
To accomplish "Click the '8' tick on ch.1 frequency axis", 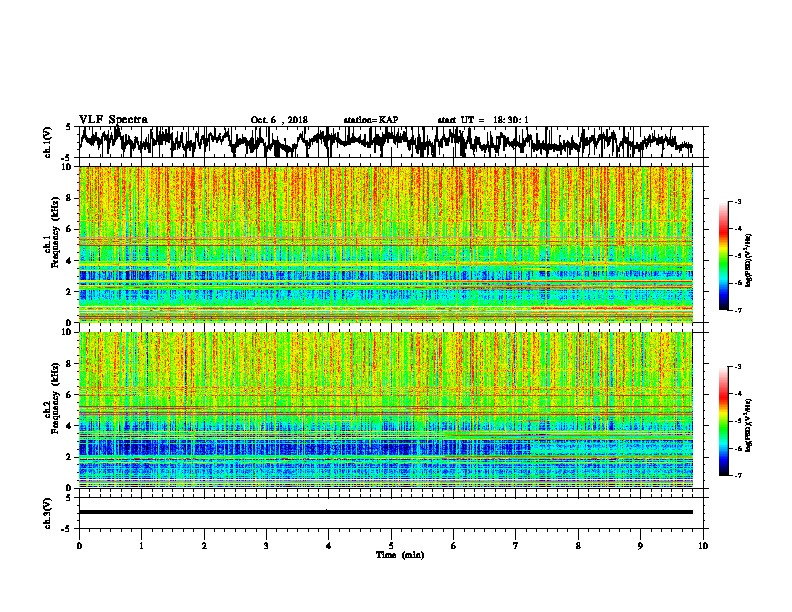I will [71, 198].
